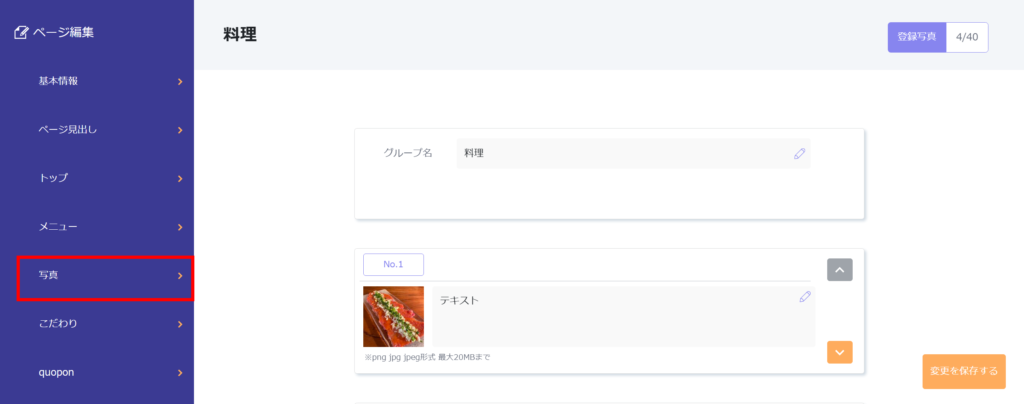This screenshot has width=1024, height=404.
Task: Click the page edit icon in sidebar header
Action: pyautogui.click(x=21, y=33)
